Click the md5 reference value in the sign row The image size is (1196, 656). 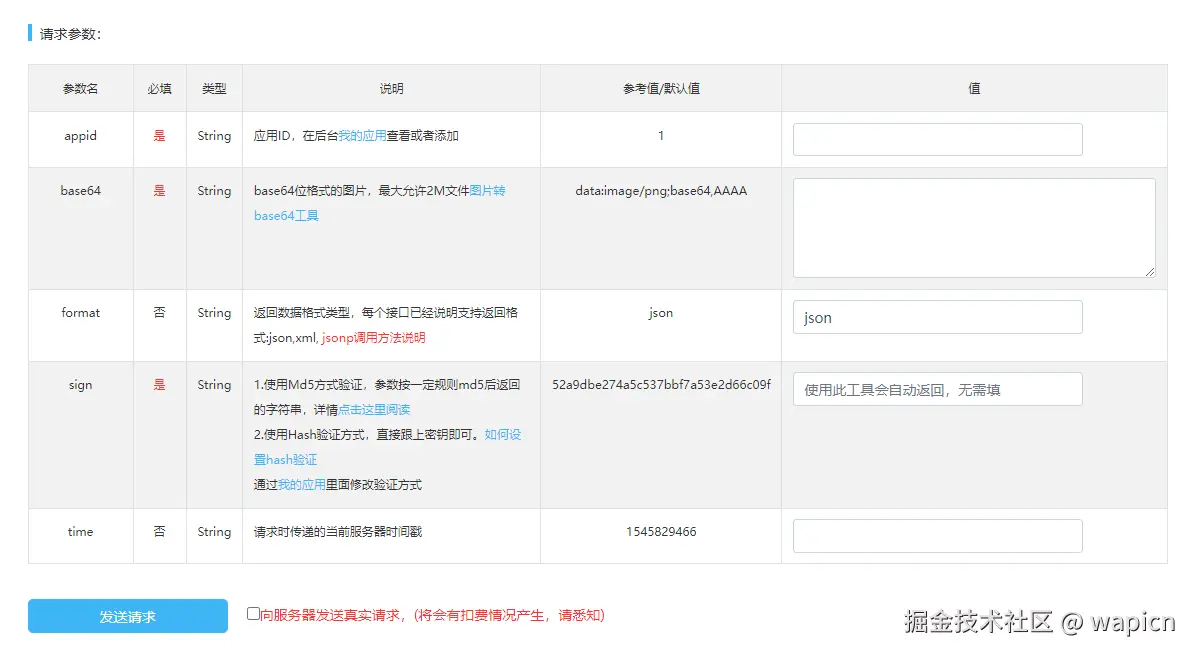coord(660,384)
